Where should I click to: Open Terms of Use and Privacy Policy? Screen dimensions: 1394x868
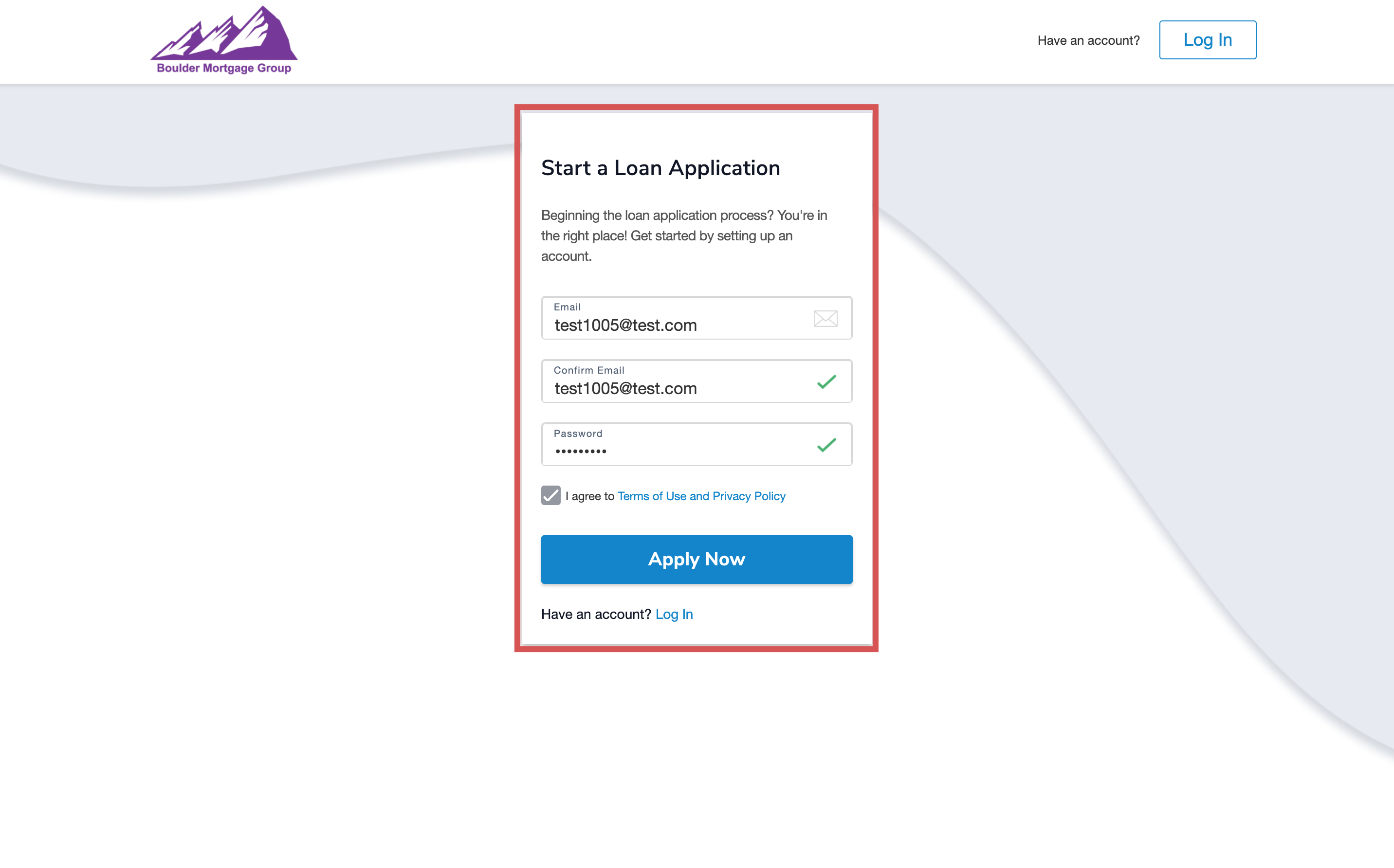701,496
